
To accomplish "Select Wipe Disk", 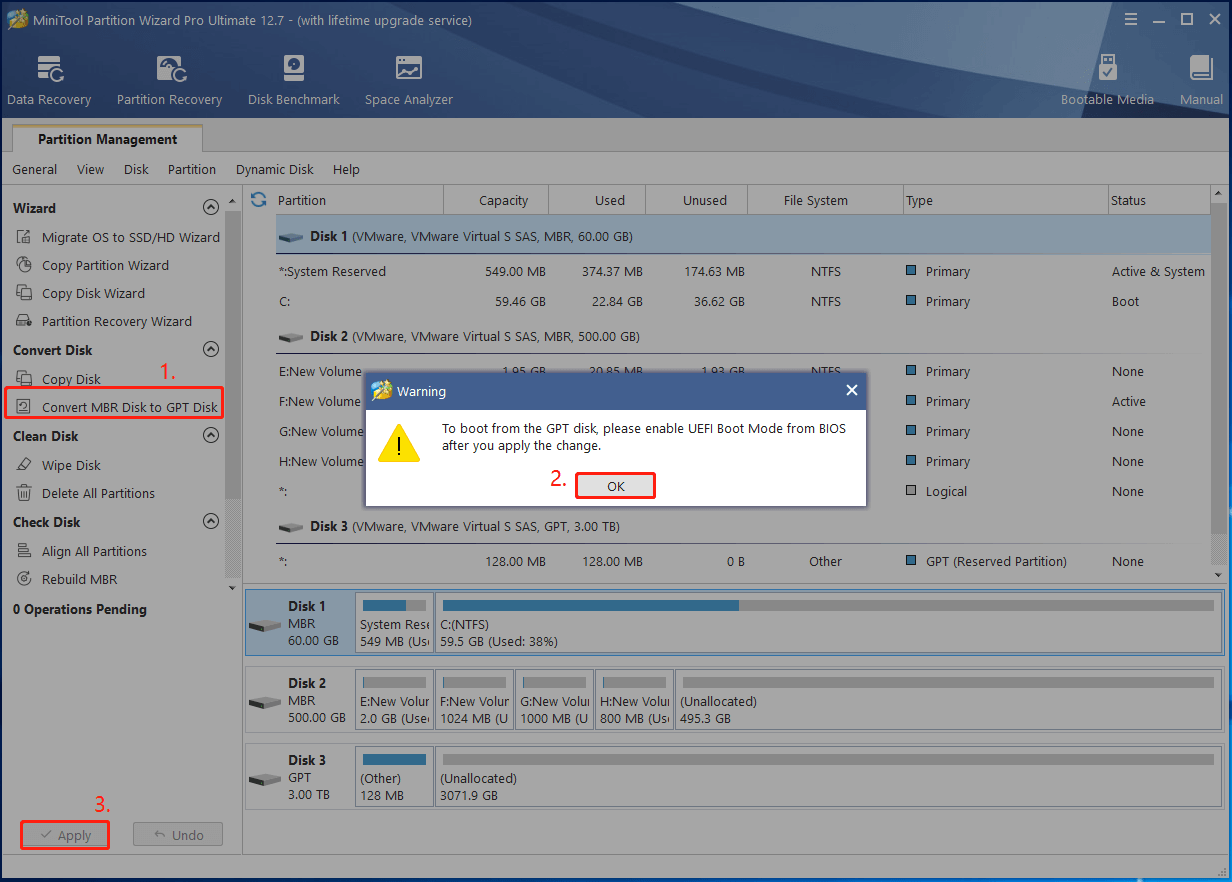I will (58, 465).
